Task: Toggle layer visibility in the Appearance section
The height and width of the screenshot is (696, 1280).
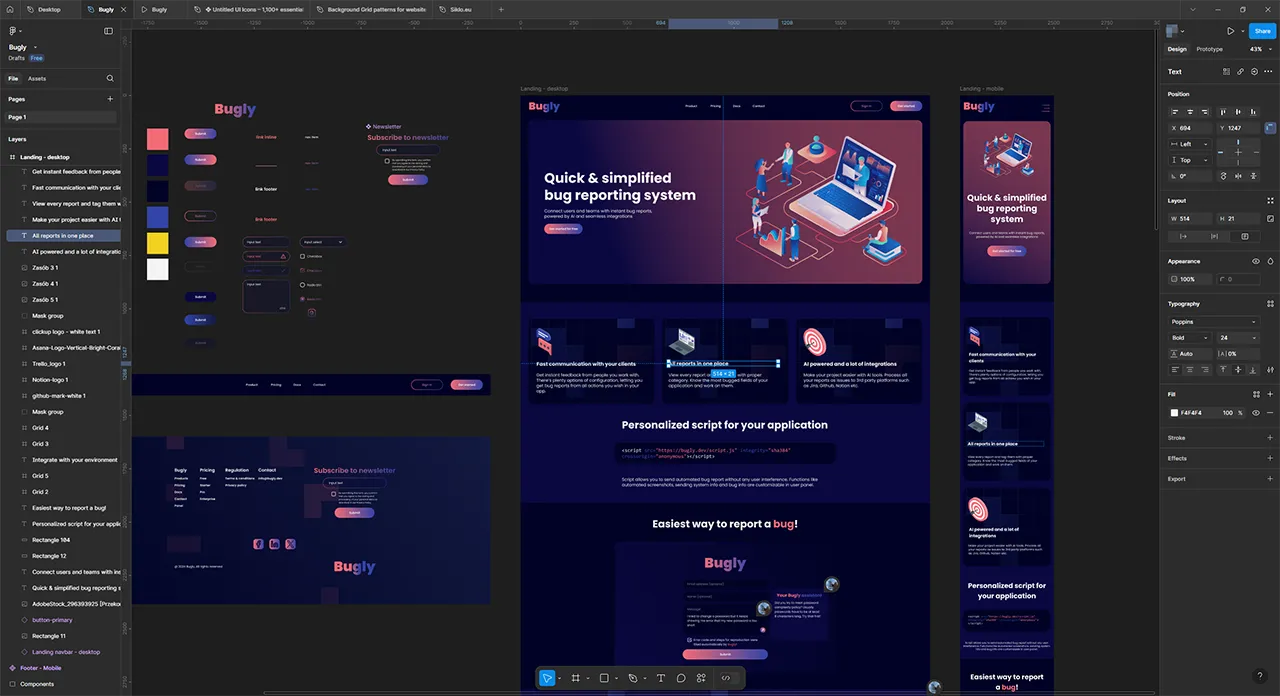Action: [x=1256, y=261]
